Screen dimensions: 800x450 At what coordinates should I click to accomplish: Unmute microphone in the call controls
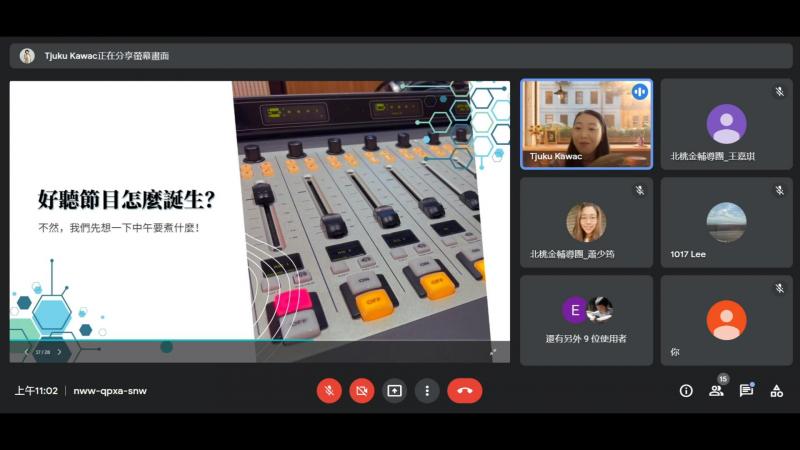329,391
